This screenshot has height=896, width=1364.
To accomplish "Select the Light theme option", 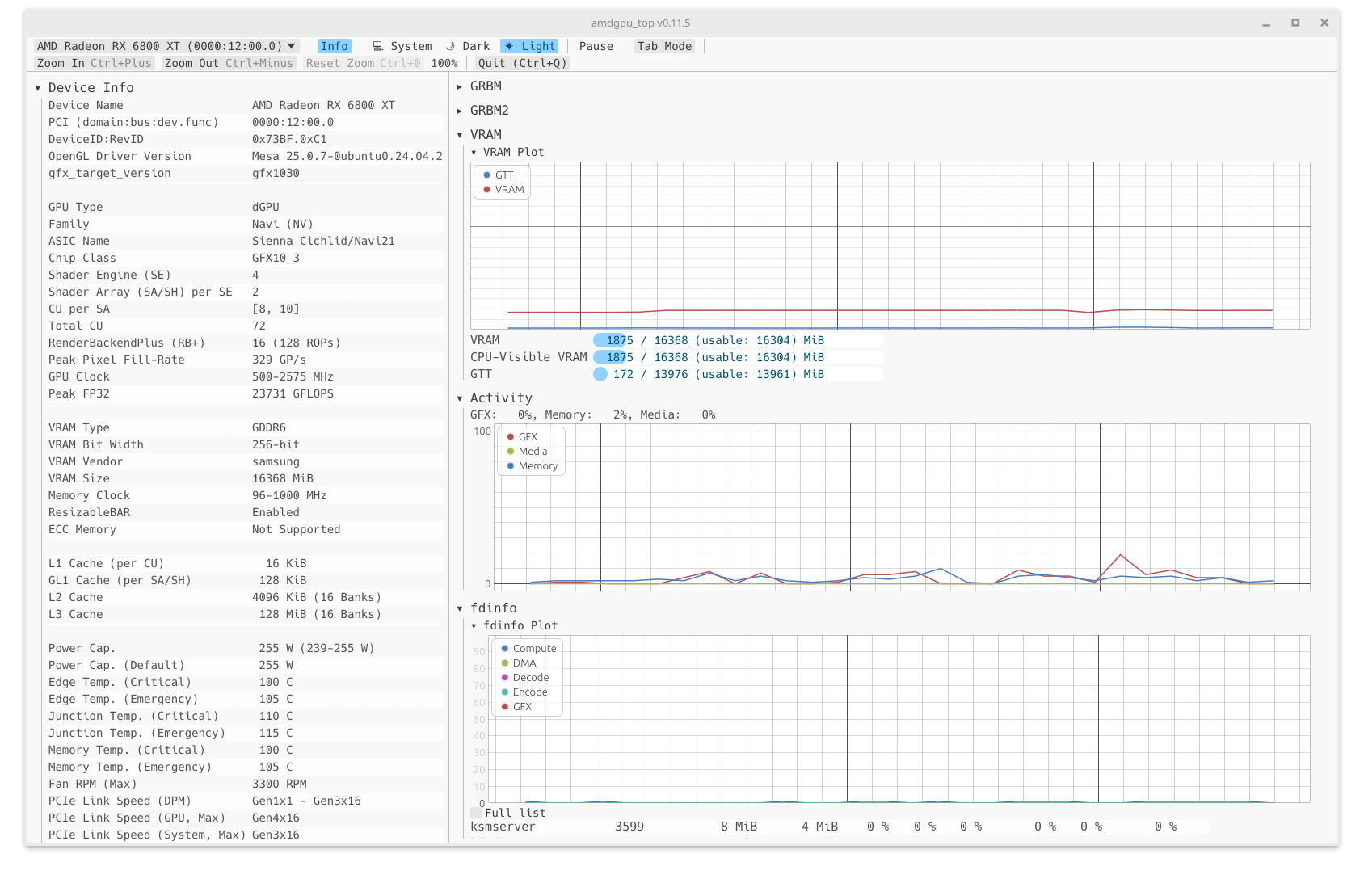I will (x=529, y=46).
